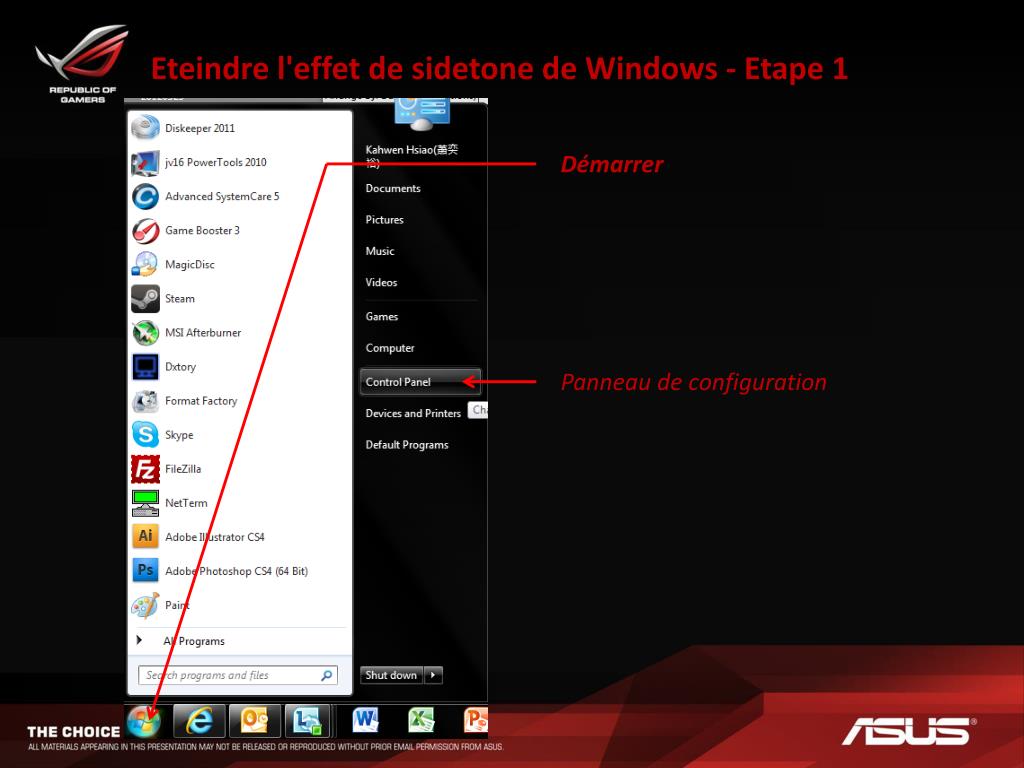The image size is (1024, 768).
Task: Open Internet Explorer on taskbar
Action: [199, 721]
